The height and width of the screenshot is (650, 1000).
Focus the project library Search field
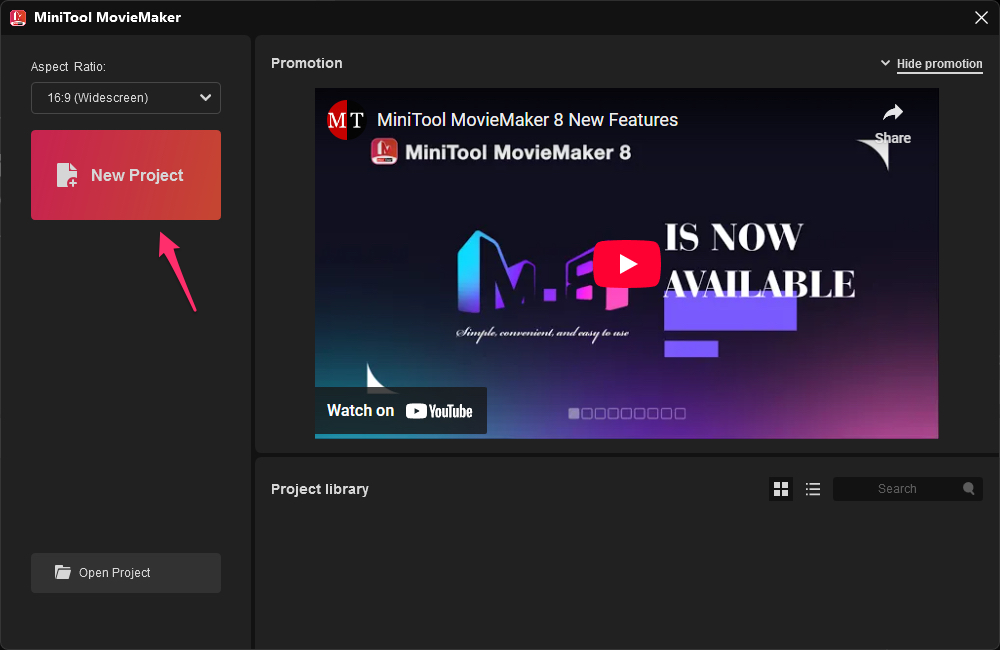(897, 489)
